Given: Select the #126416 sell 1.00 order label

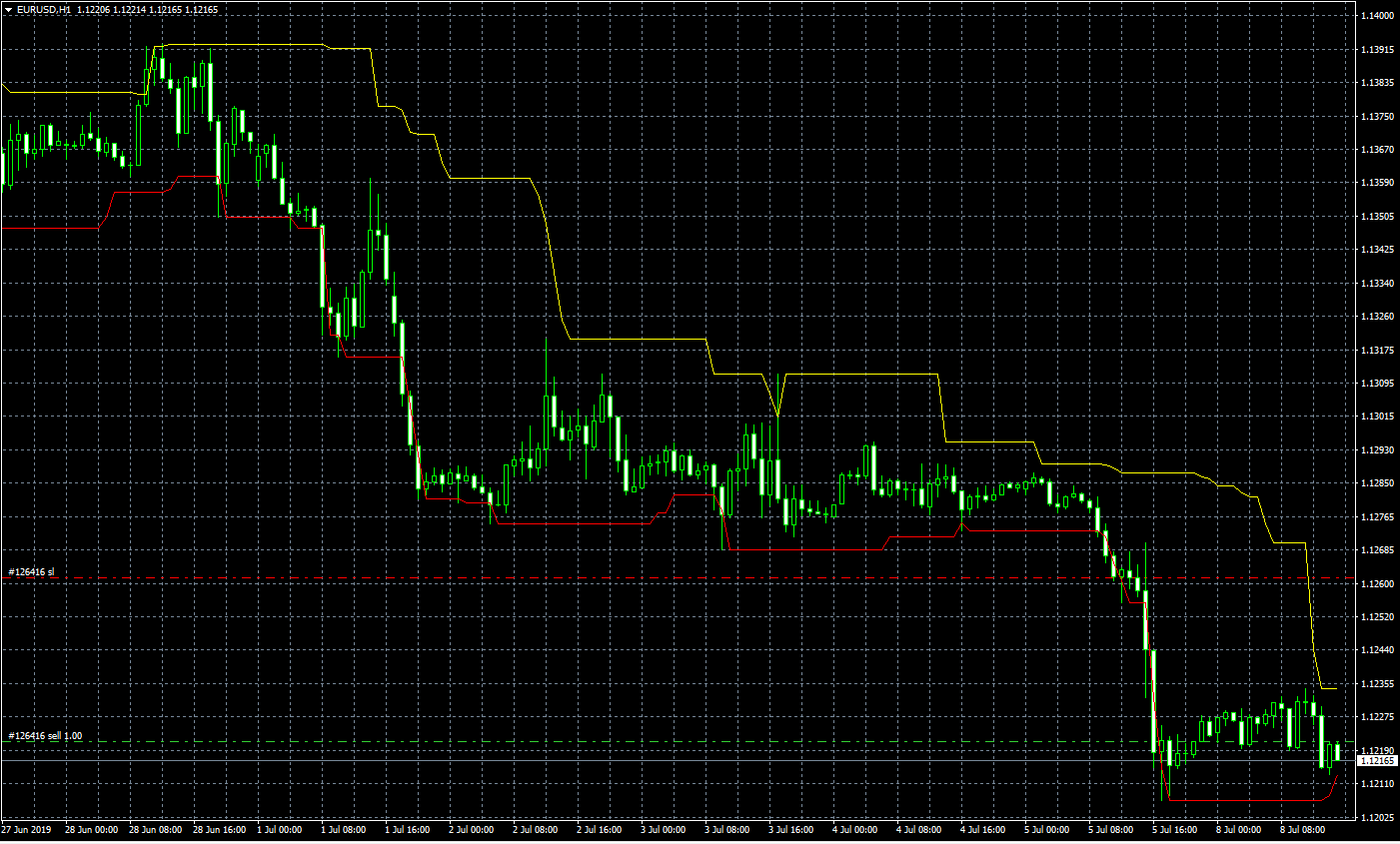Looking at the screenshot, I should 45,736.
